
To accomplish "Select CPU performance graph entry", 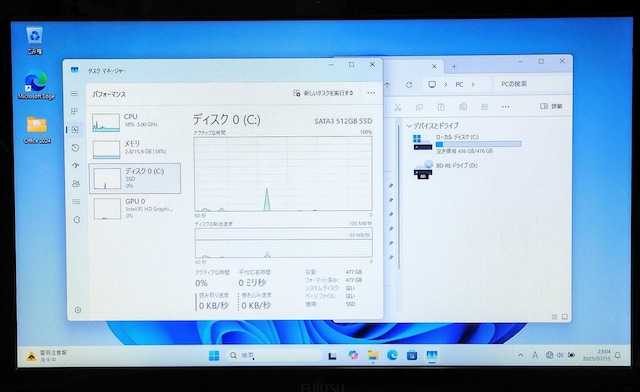I will [x=135, y=122].
